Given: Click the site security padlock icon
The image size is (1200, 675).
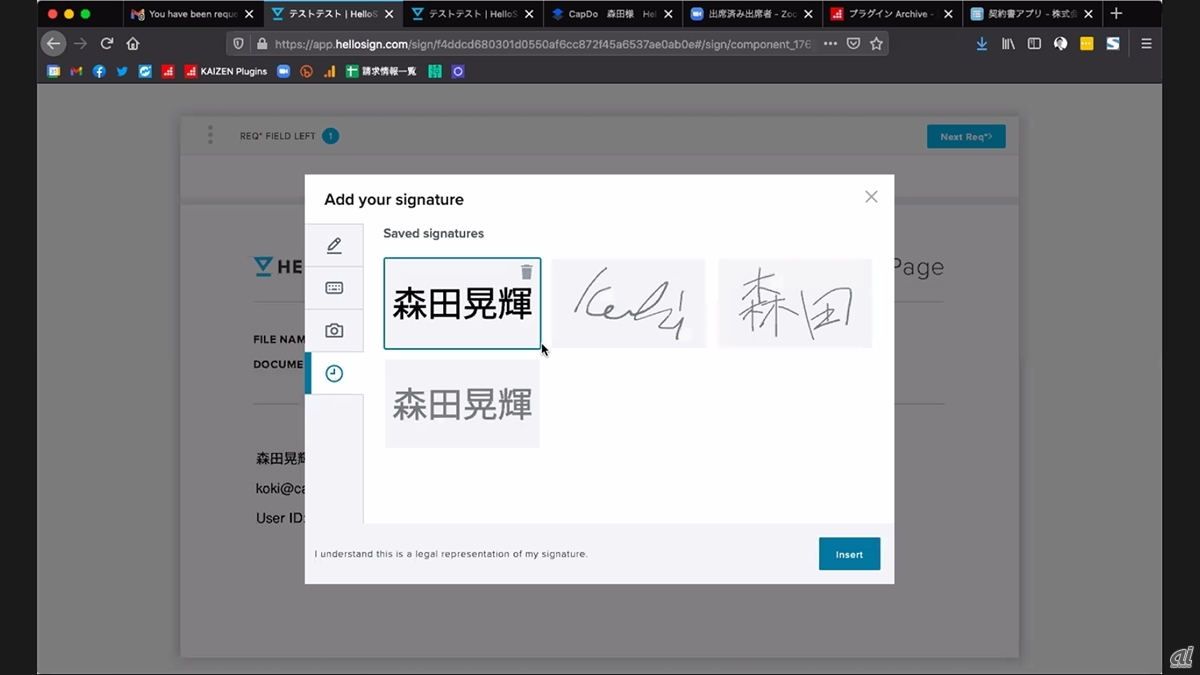Looking at the screenshot, I should pyautogui.click(x=262, y=44).
